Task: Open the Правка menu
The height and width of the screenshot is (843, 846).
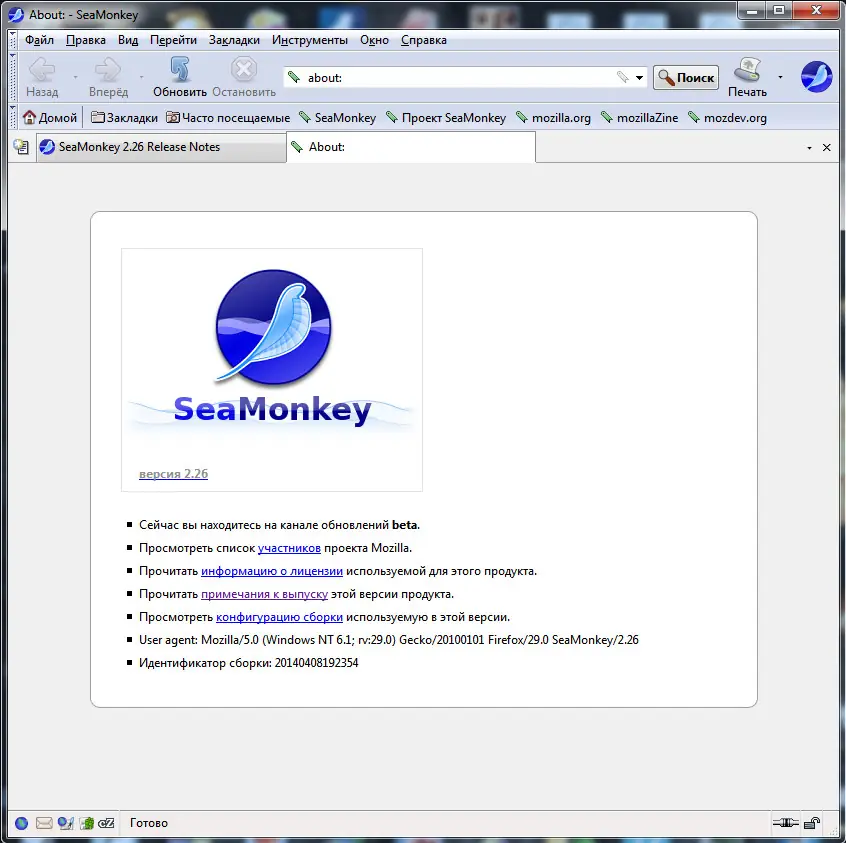Action: pyautogui.click(x=86, y=40)
